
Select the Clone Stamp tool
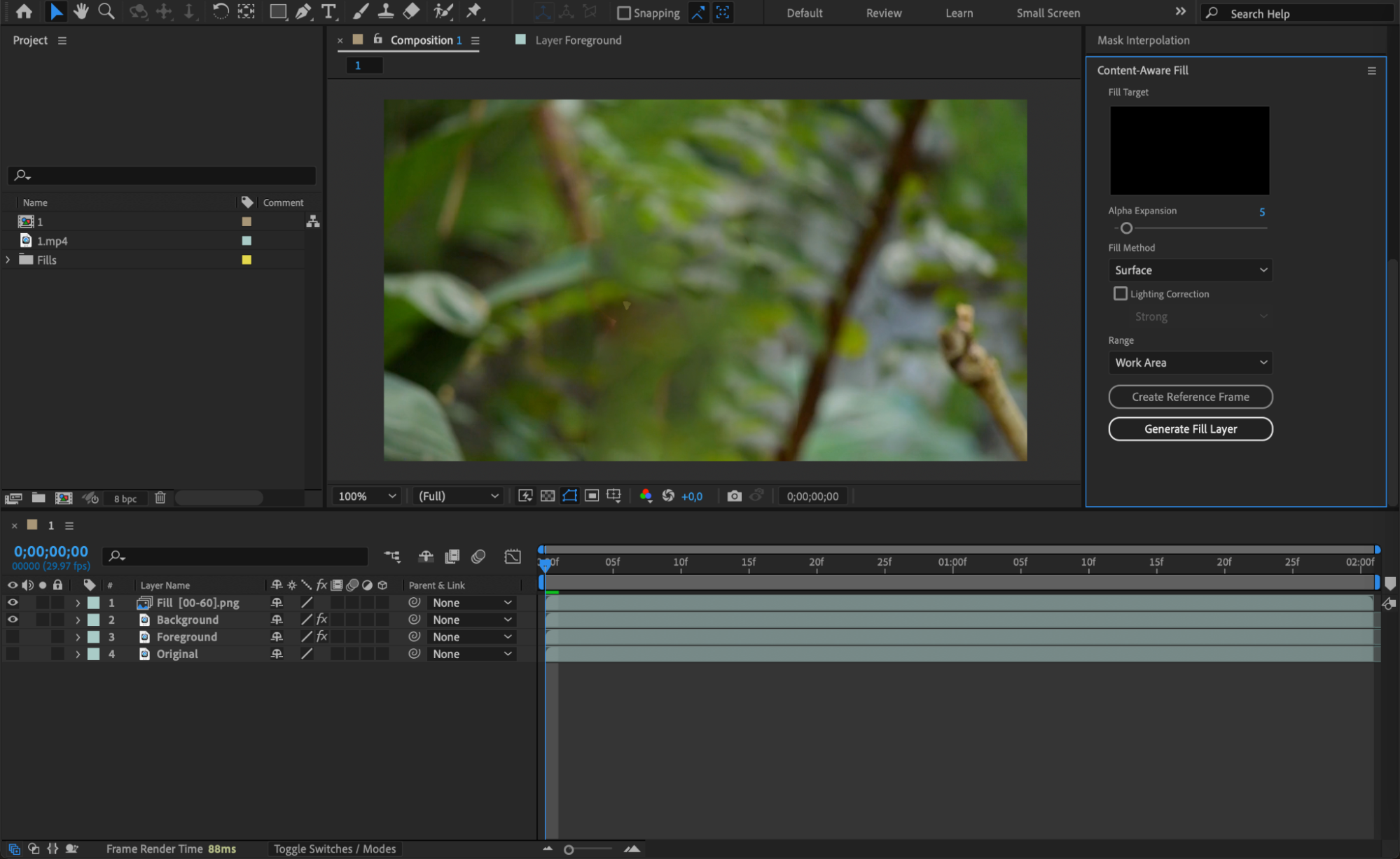pos(385,11)
